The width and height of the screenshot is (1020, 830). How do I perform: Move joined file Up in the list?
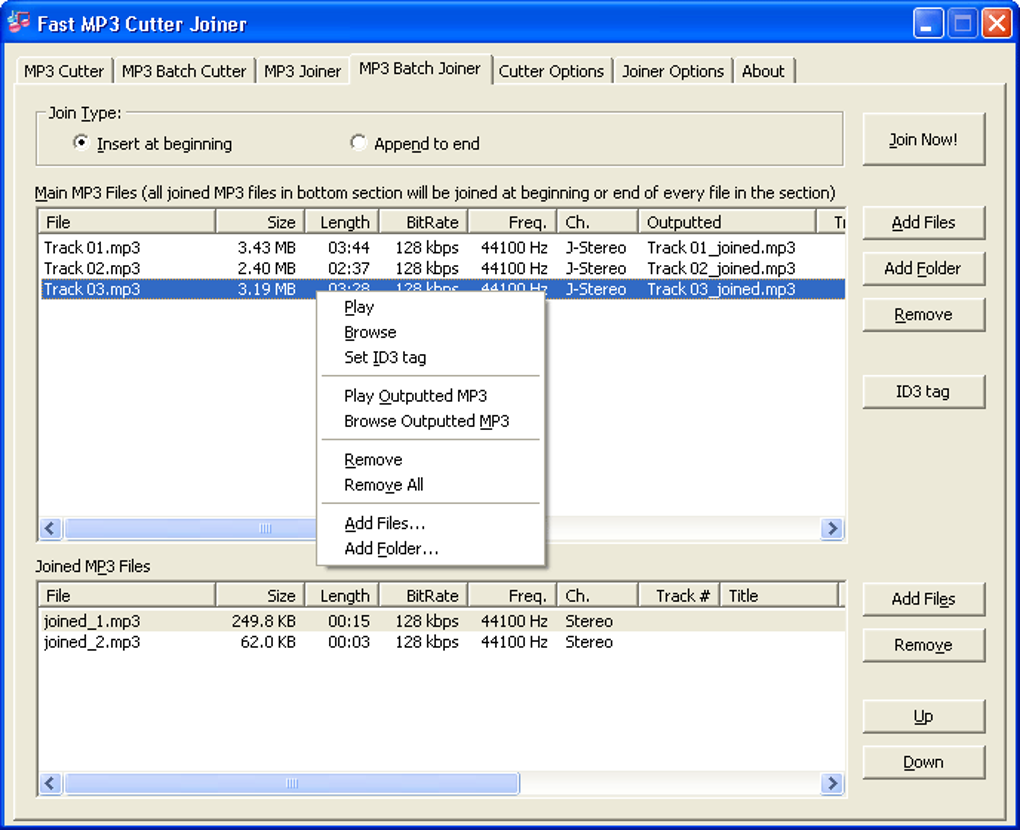tap(923, 717)
